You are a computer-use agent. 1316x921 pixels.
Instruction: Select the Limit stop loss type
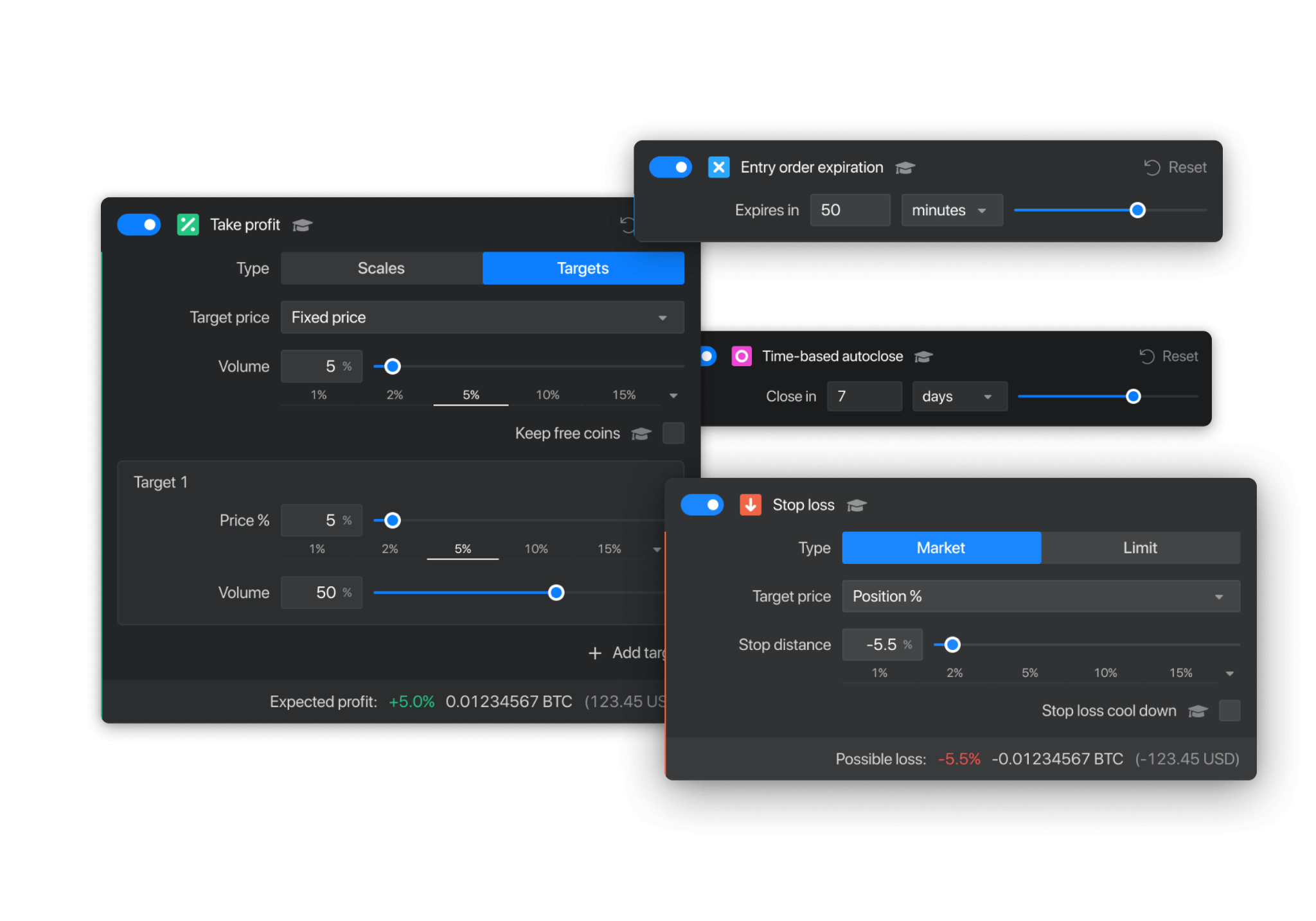click(1140, 548)
